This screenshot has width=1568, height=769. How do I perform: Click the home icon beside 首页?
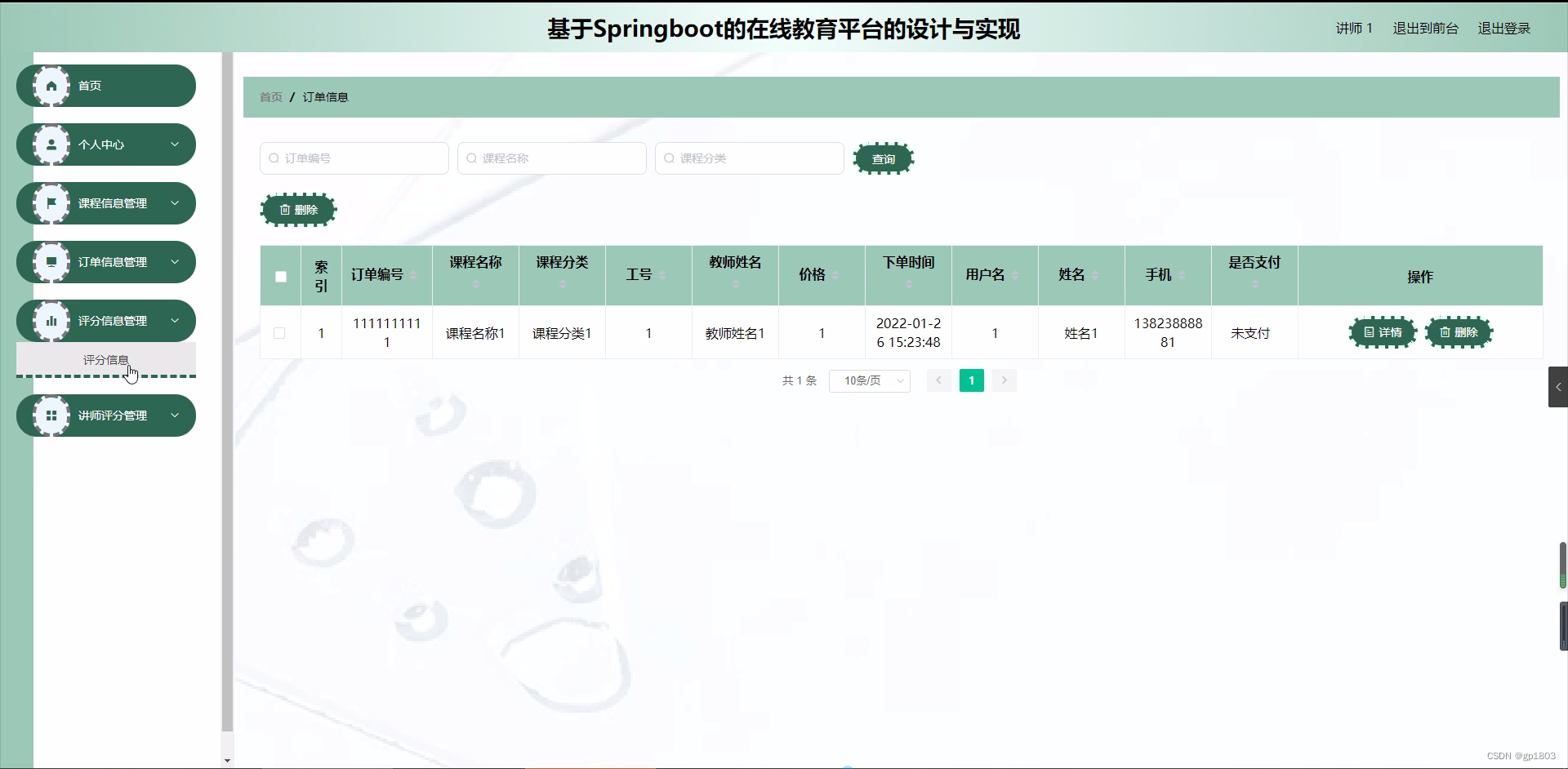click(x=51, y=85)
